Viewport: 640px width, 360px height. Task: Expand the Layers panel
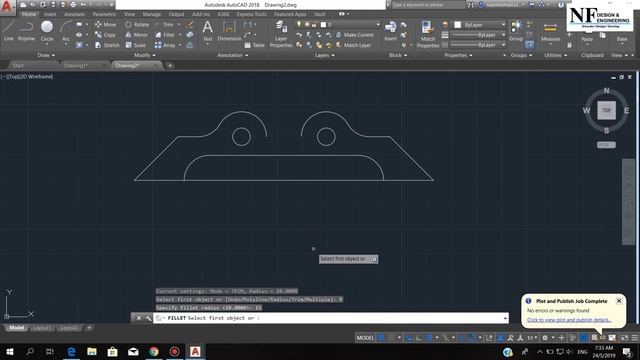click(324, 55)
